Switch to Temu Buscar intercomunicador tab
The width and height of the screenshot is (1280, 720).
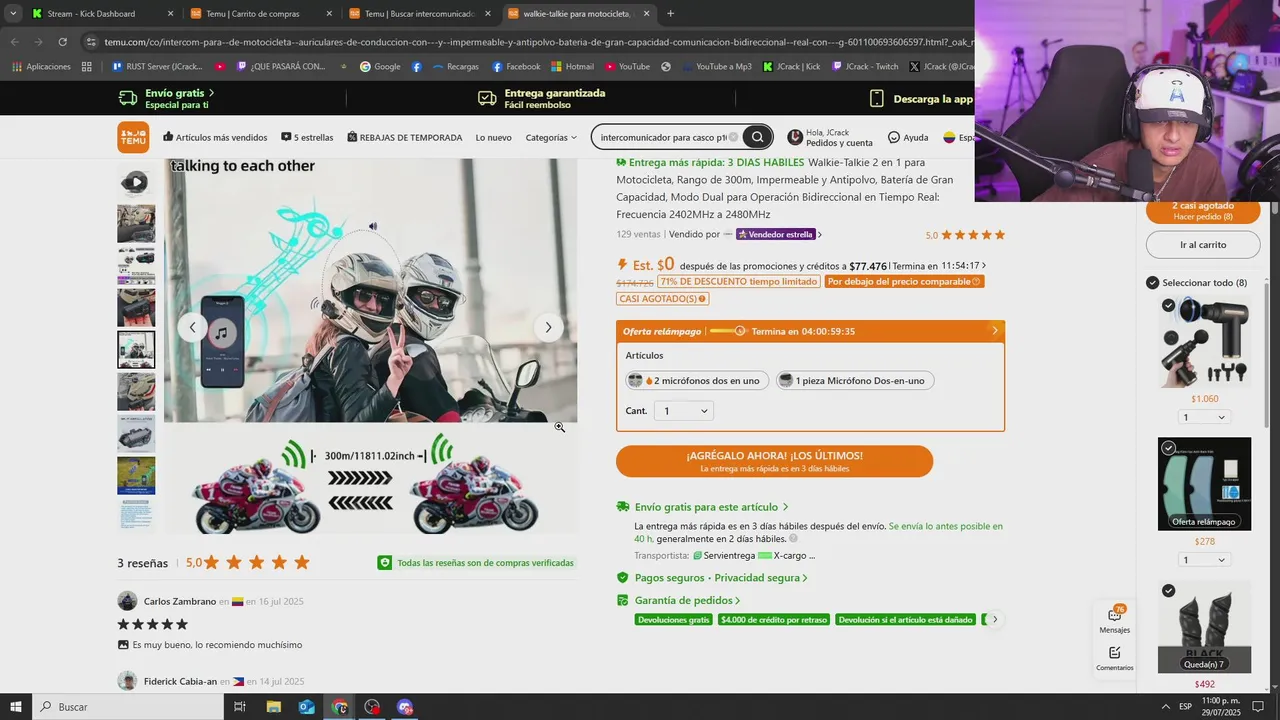pos(420,13)
